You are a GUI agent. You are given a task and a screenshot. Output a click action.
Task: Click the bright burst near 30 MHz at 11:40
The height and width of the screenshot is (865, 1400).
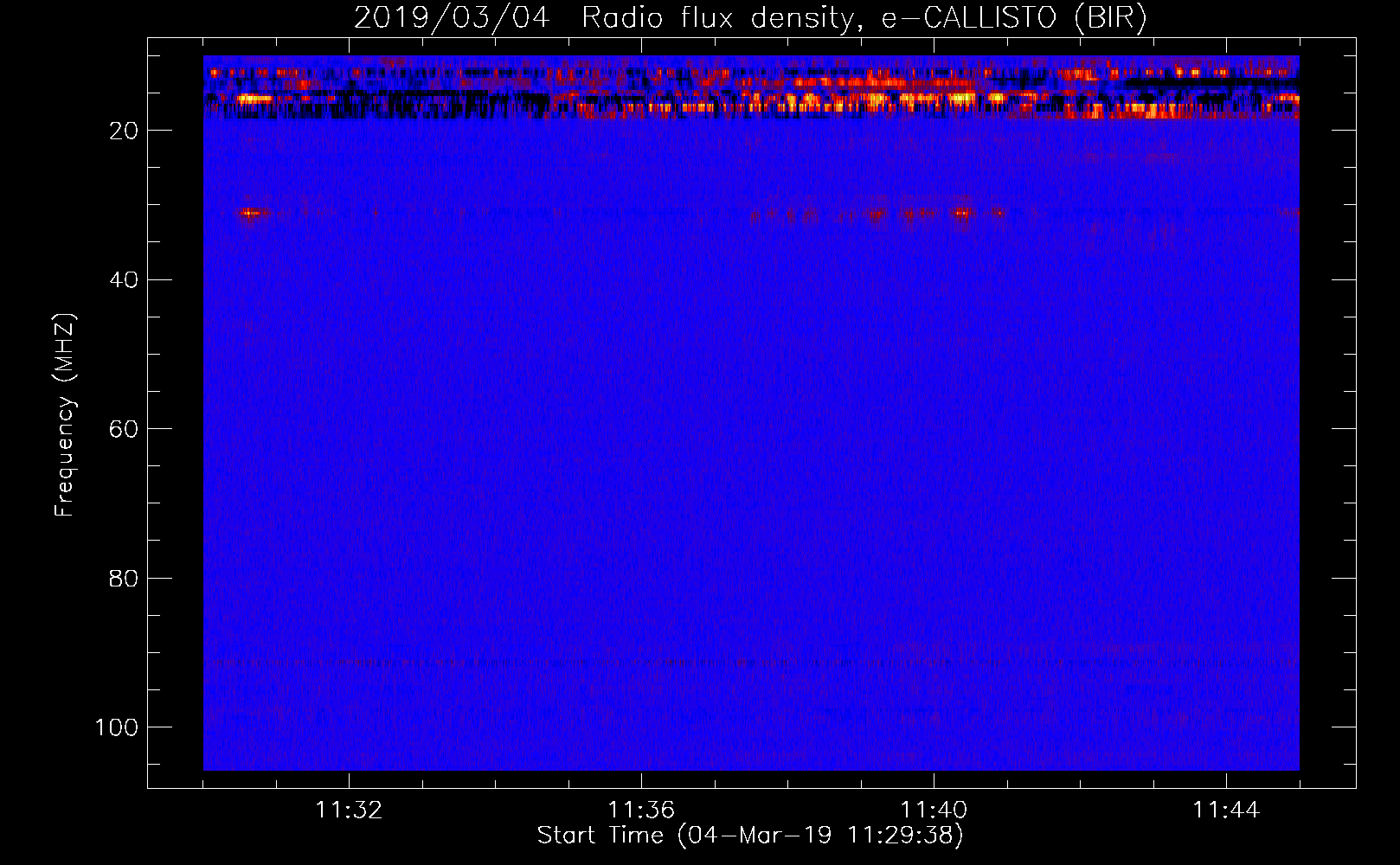coord(961,212)
